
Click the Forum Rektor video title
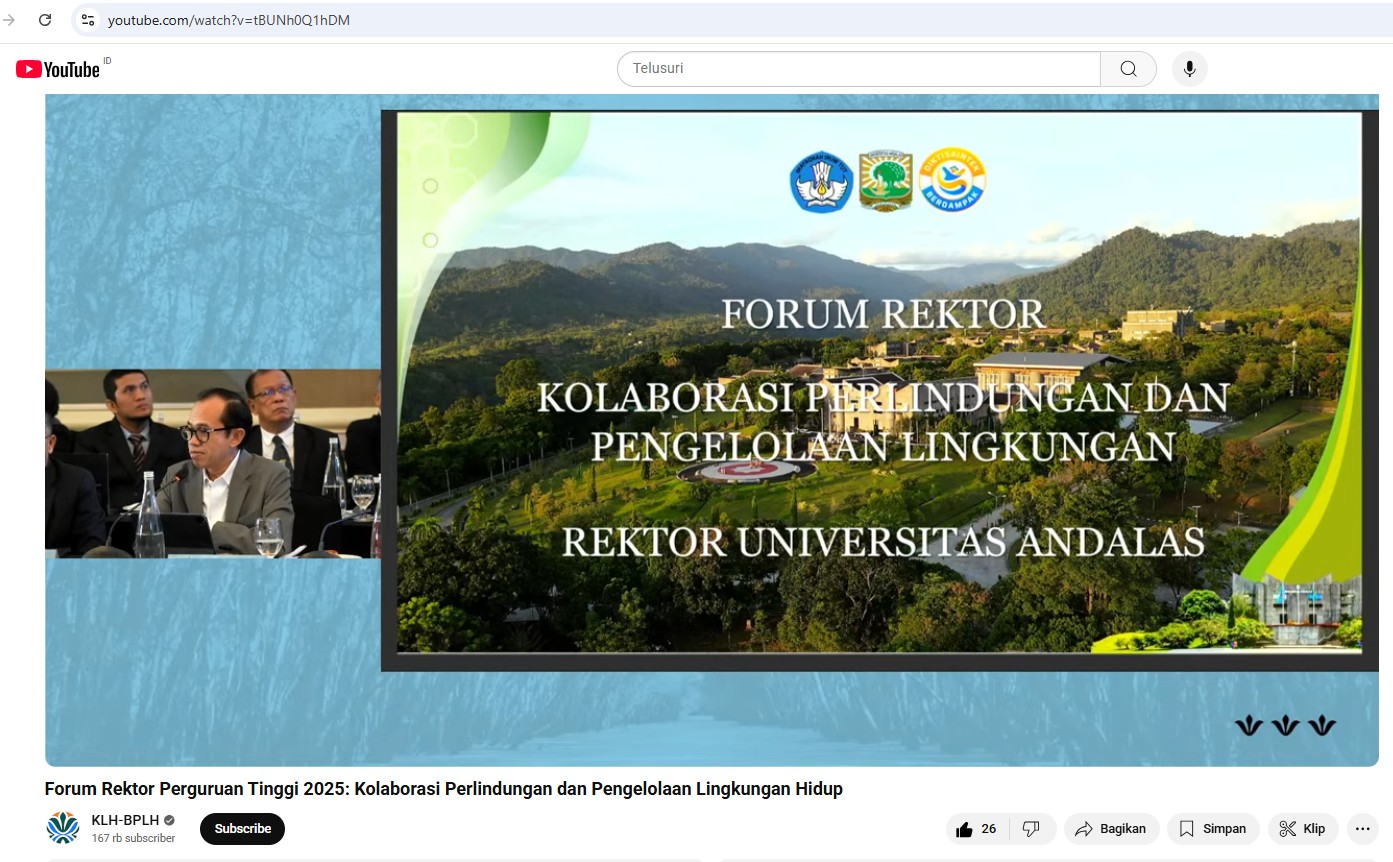coord(444,789)
